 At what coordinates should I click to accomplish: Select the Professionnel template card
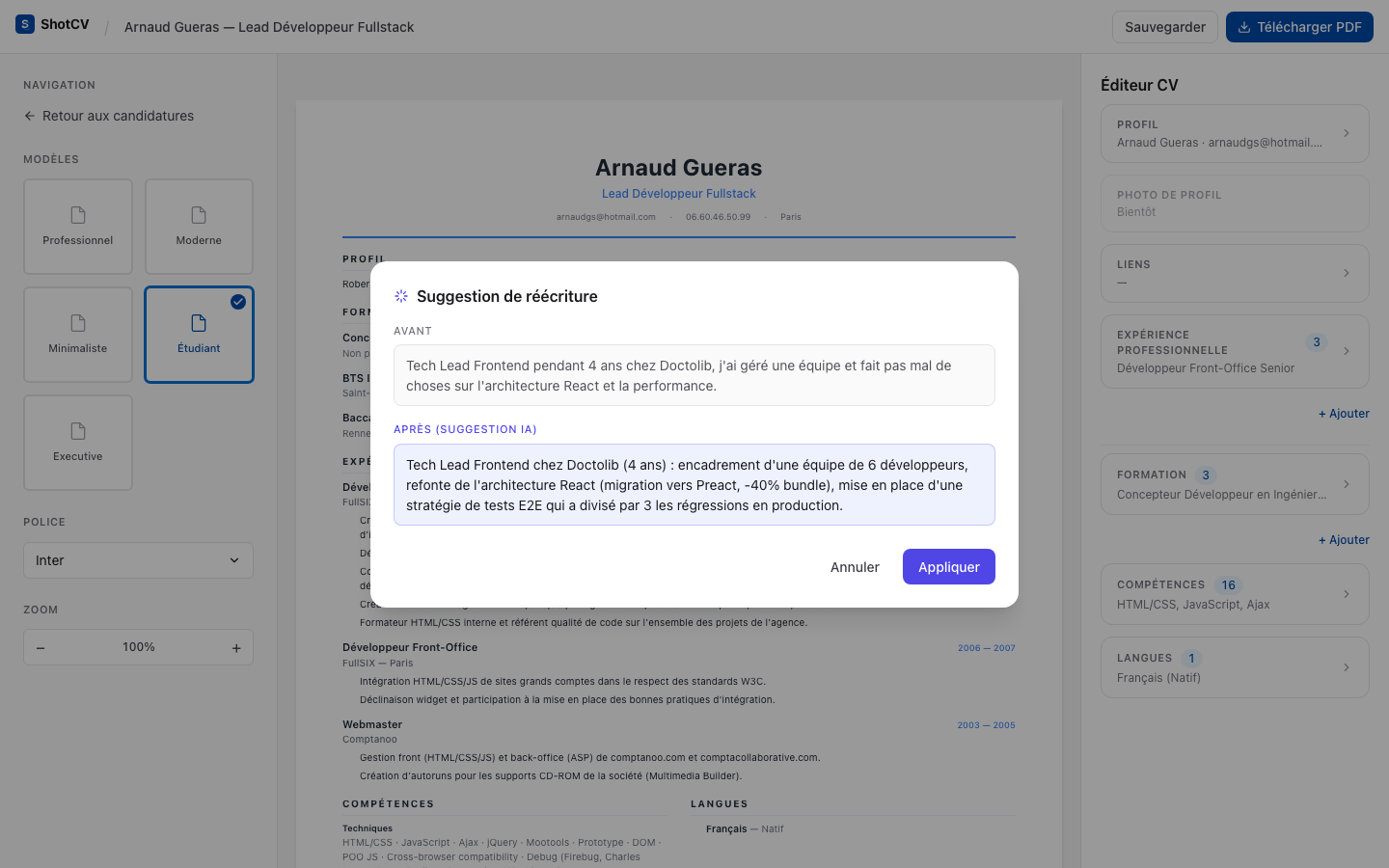(x=78, y=227)
